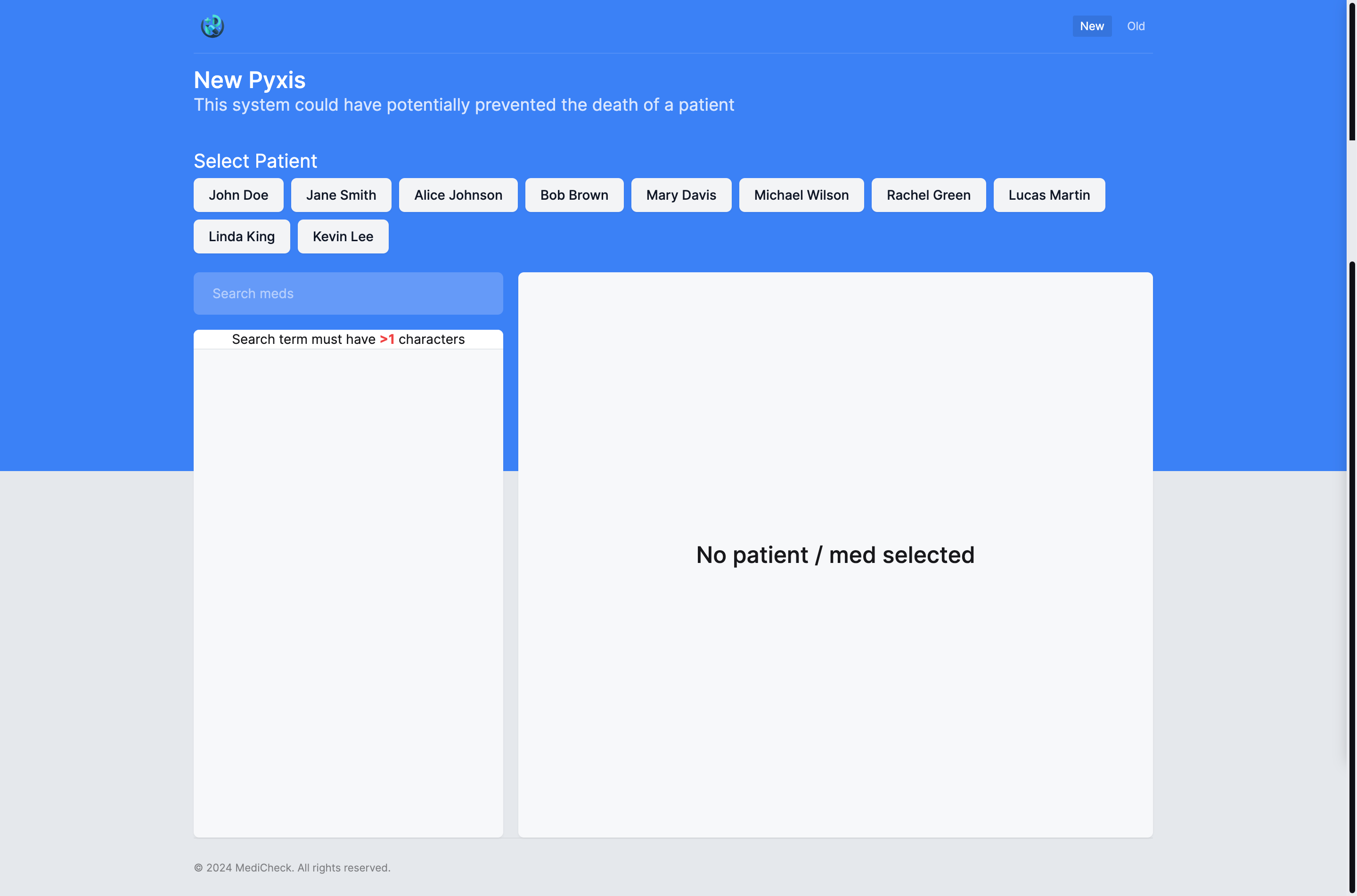Focus the Search meds input field
The image size is (1357, 896).
347,293
